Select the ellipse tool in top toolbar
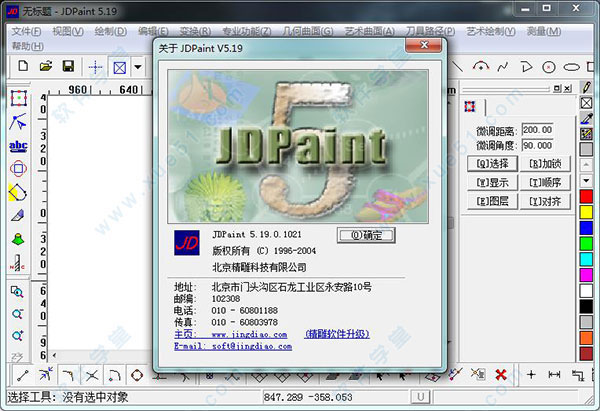600x411 pixels. pos(571,68)
